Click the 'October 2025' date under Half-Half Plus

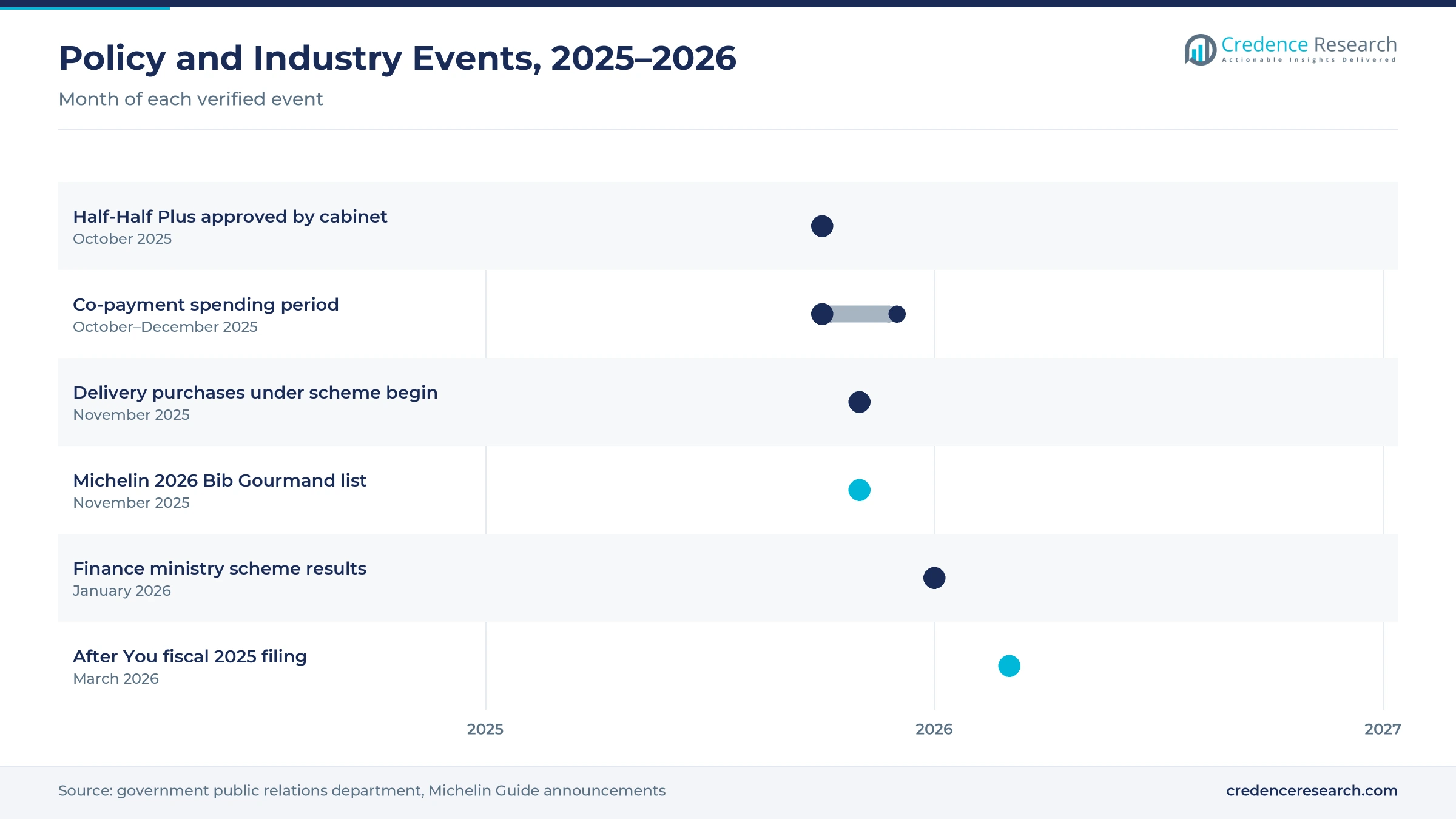123,239
